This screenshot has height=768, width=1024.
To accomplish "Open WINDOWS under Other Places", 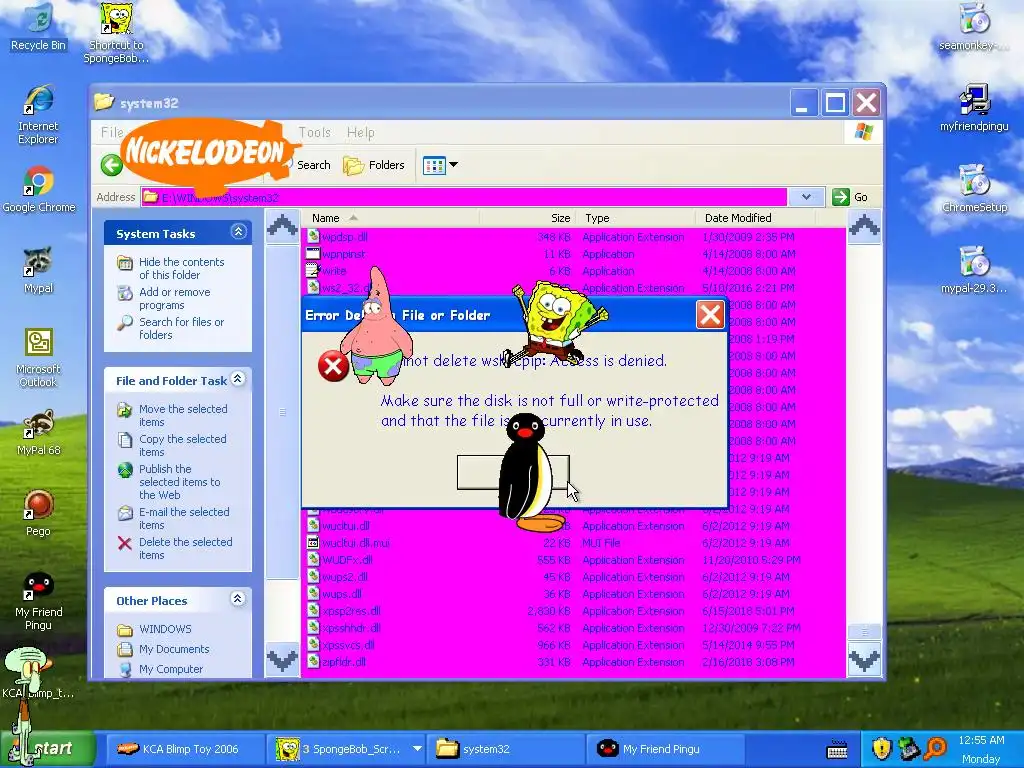I will tap(165, 629).
